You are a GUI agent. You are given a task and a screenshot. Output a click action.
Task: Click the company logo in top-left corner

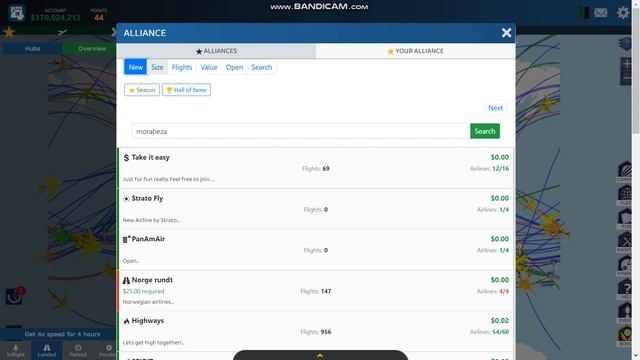click(x=16, y=12)
